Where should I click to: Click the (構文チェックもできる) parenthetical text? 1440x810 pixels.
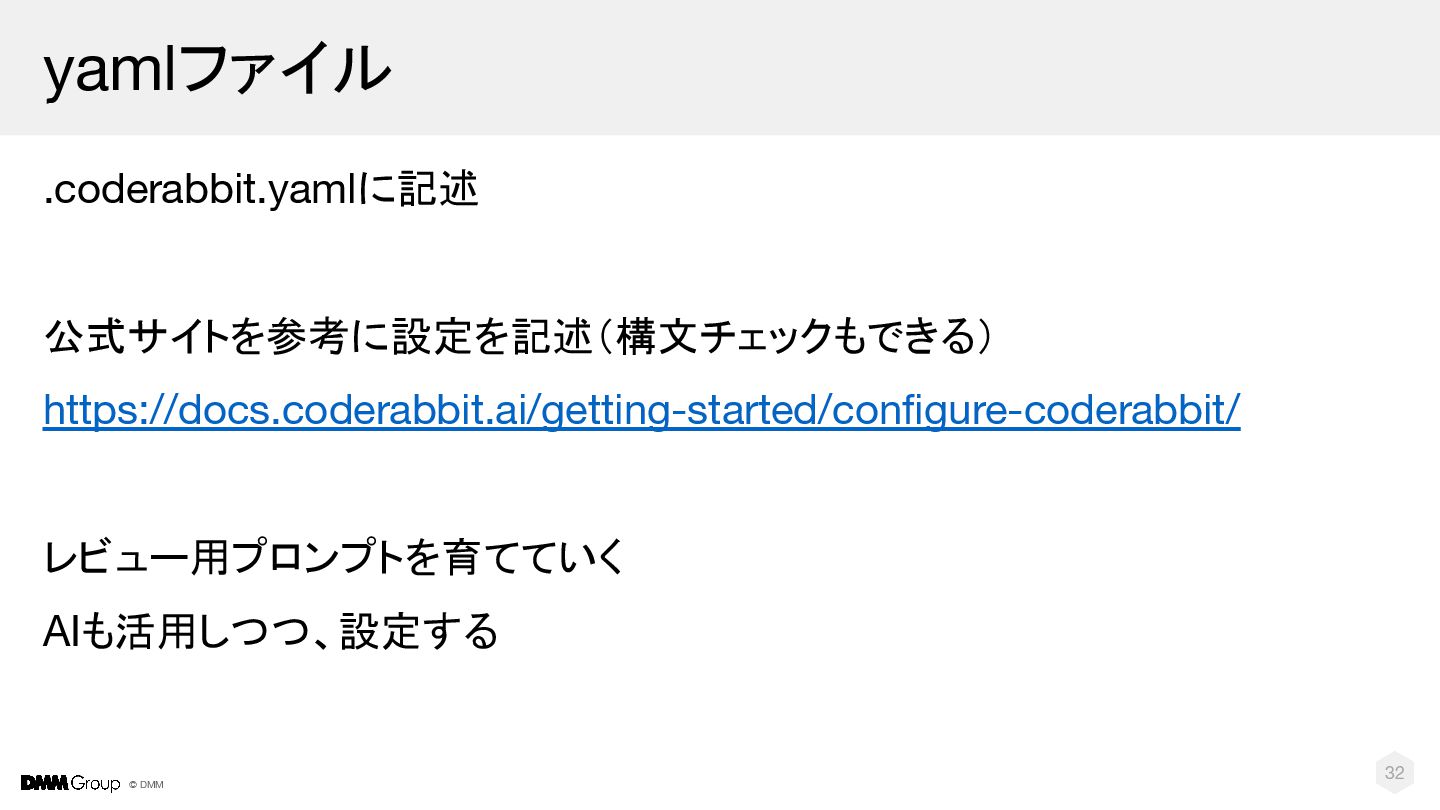click(x=797, y=337)
